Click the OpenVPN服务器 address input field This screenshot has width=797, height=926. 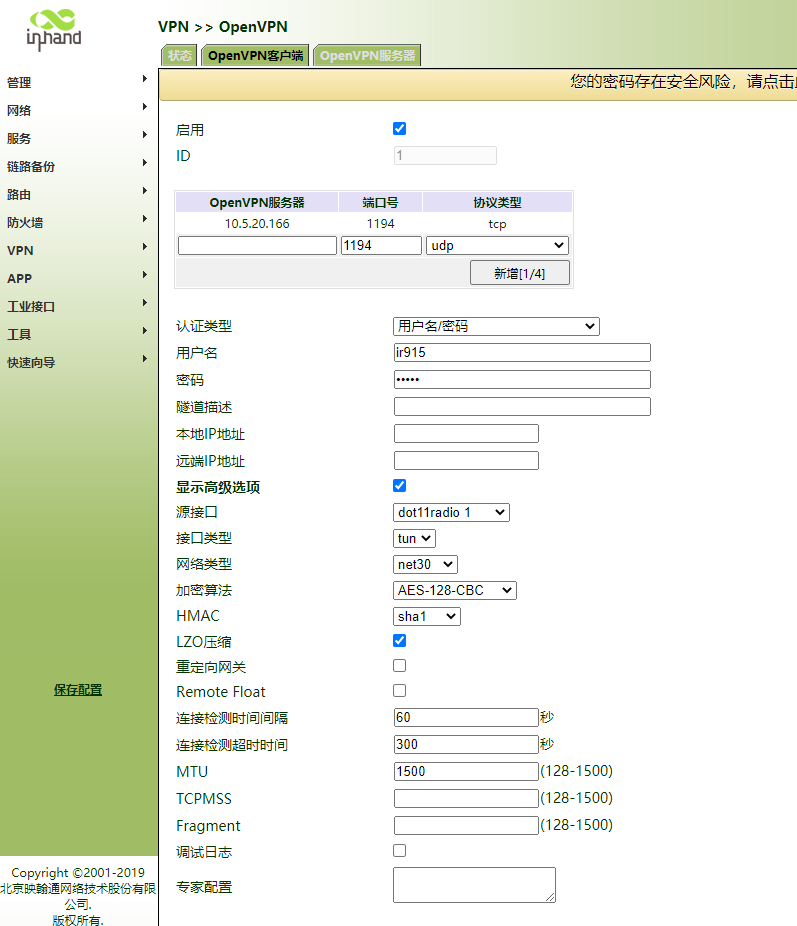point(257,246)
